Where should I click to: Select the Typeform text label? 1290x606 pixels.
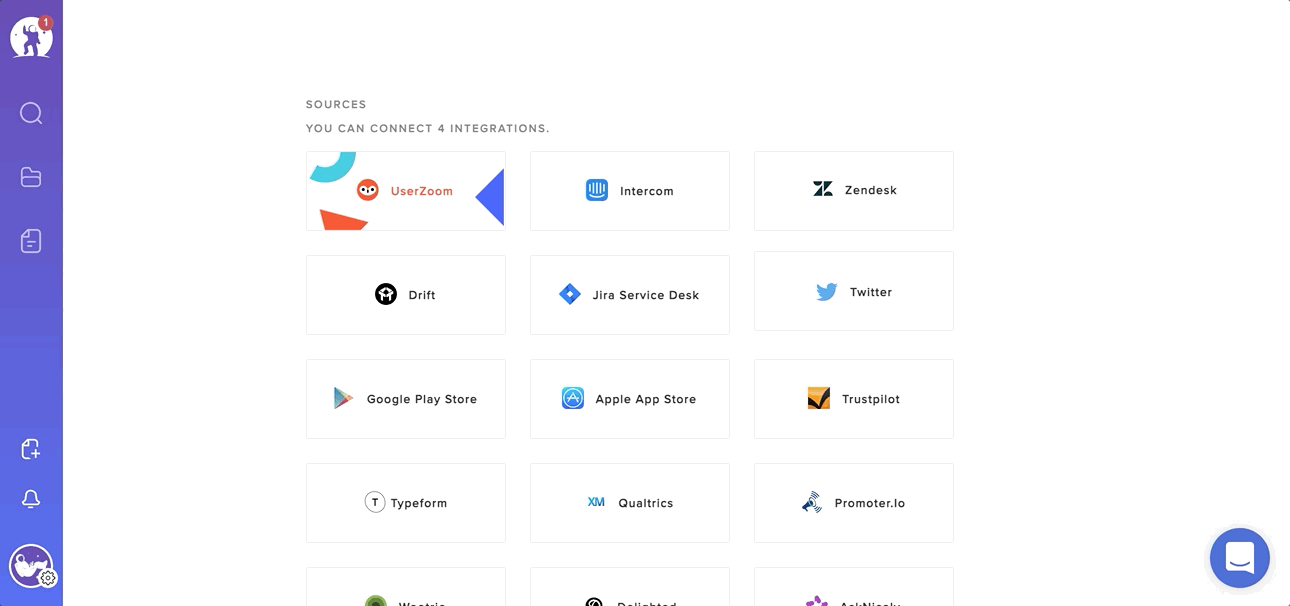pyautogui.click(x=419, y=503)
